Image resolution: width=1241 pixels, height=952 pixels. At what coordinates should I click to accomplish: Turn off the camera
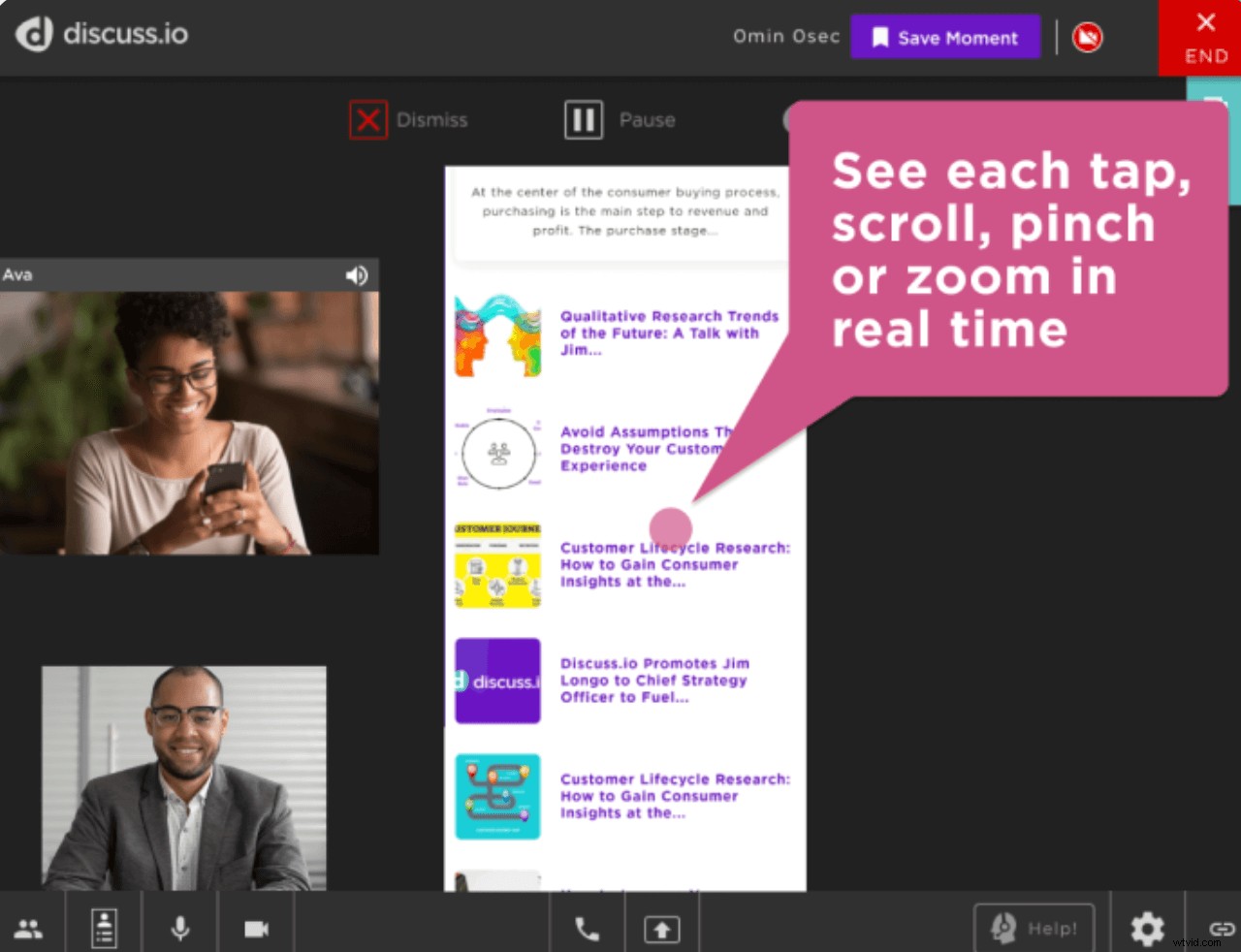pyautogui.click(x=256, y=928)
